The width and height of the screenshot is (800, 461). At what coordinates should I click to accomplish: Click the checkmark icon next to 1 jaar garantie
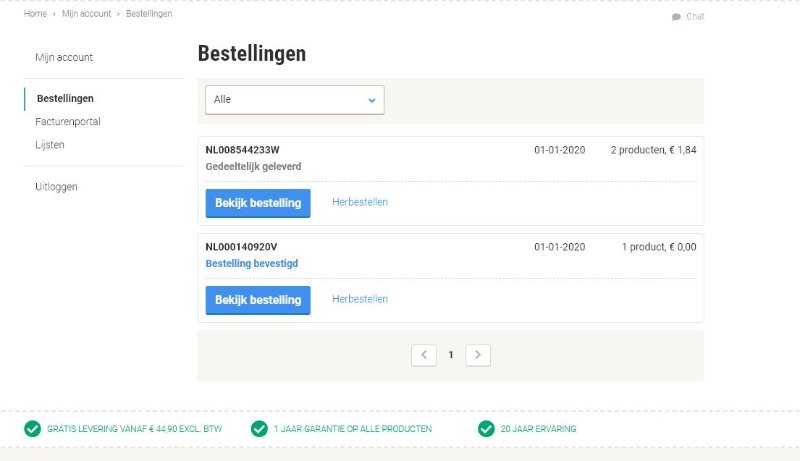click(259, 429)
